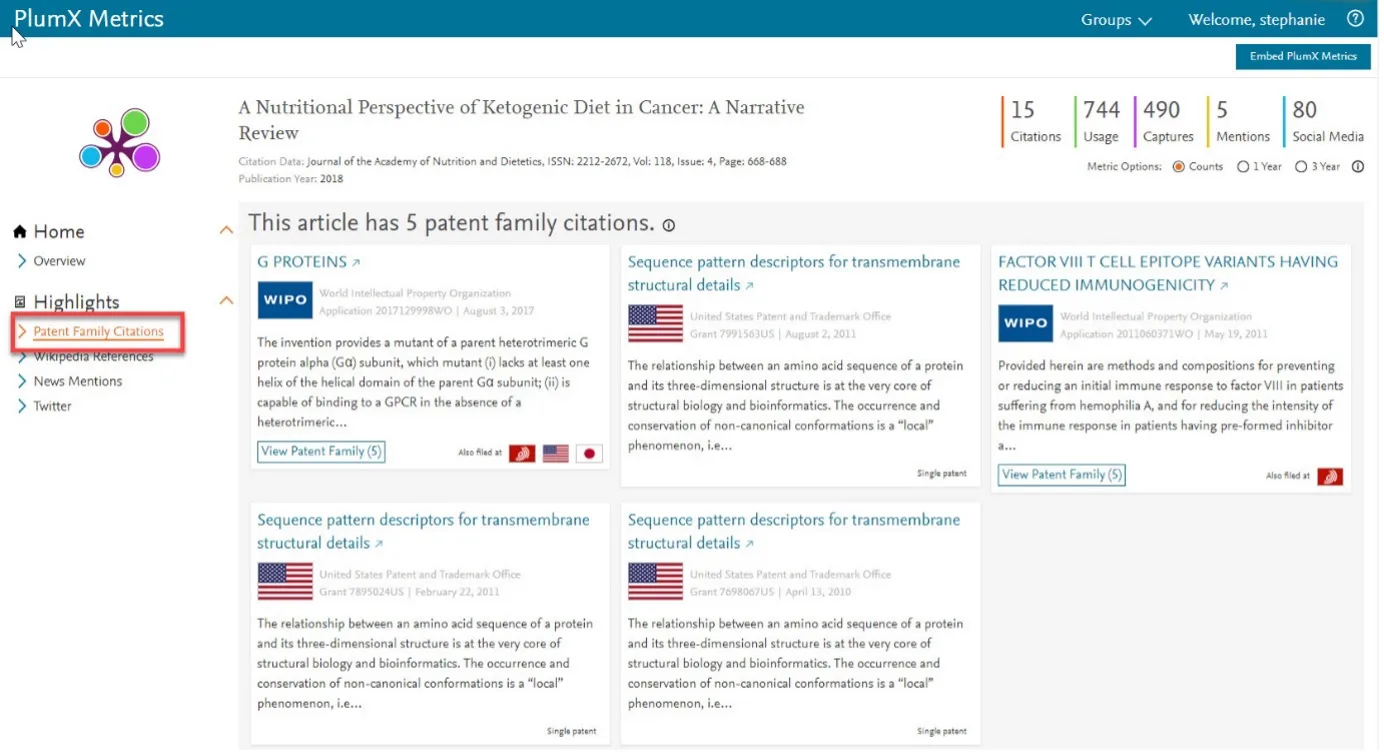This screenshot has width=1384, height=754.
Task: Click the Embed PlumX Metrics button
Action: tap(1302, 57)
